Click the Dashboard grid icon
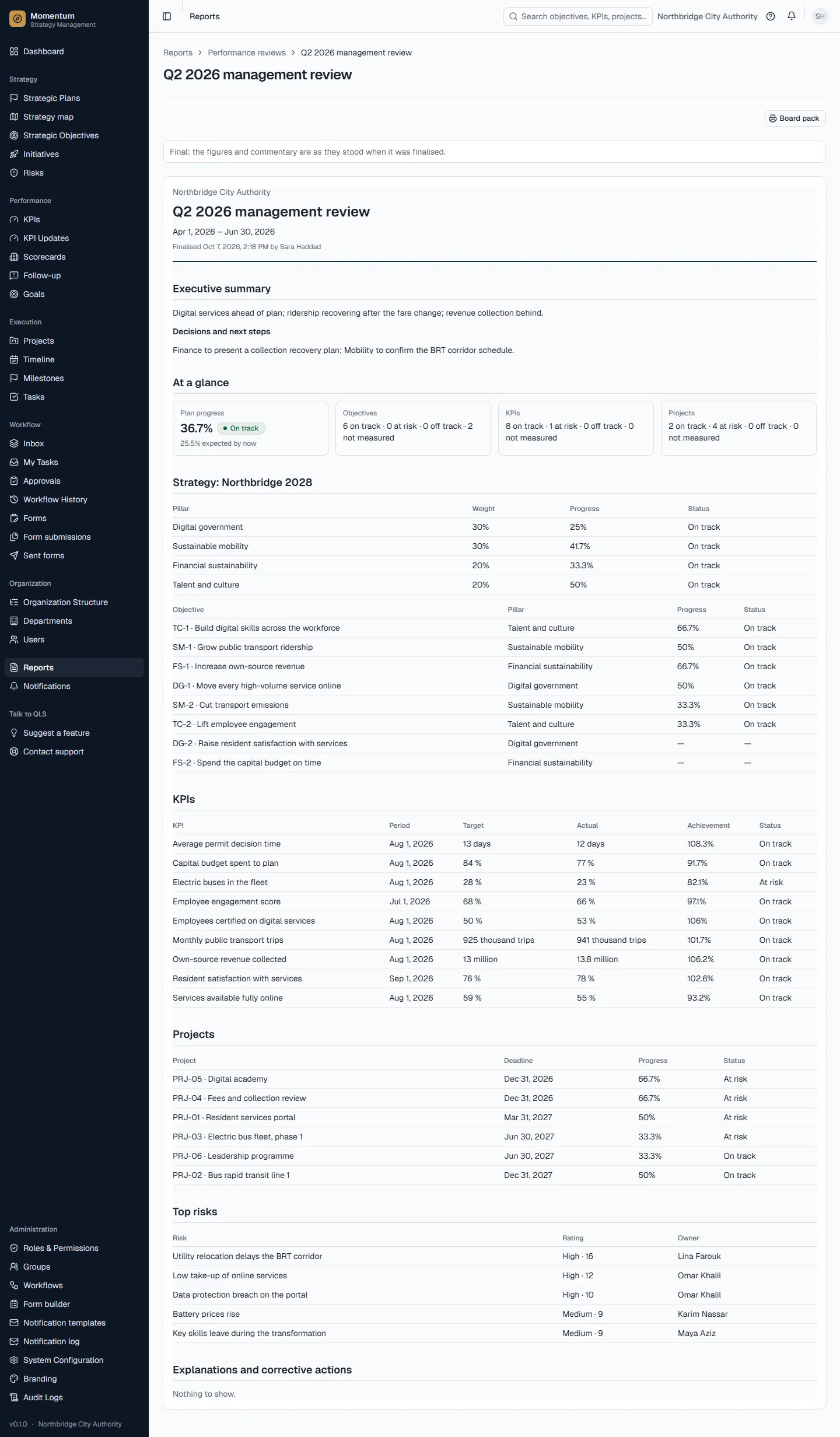This screenshot has width=840, height=1437. (x=14, y=51)
